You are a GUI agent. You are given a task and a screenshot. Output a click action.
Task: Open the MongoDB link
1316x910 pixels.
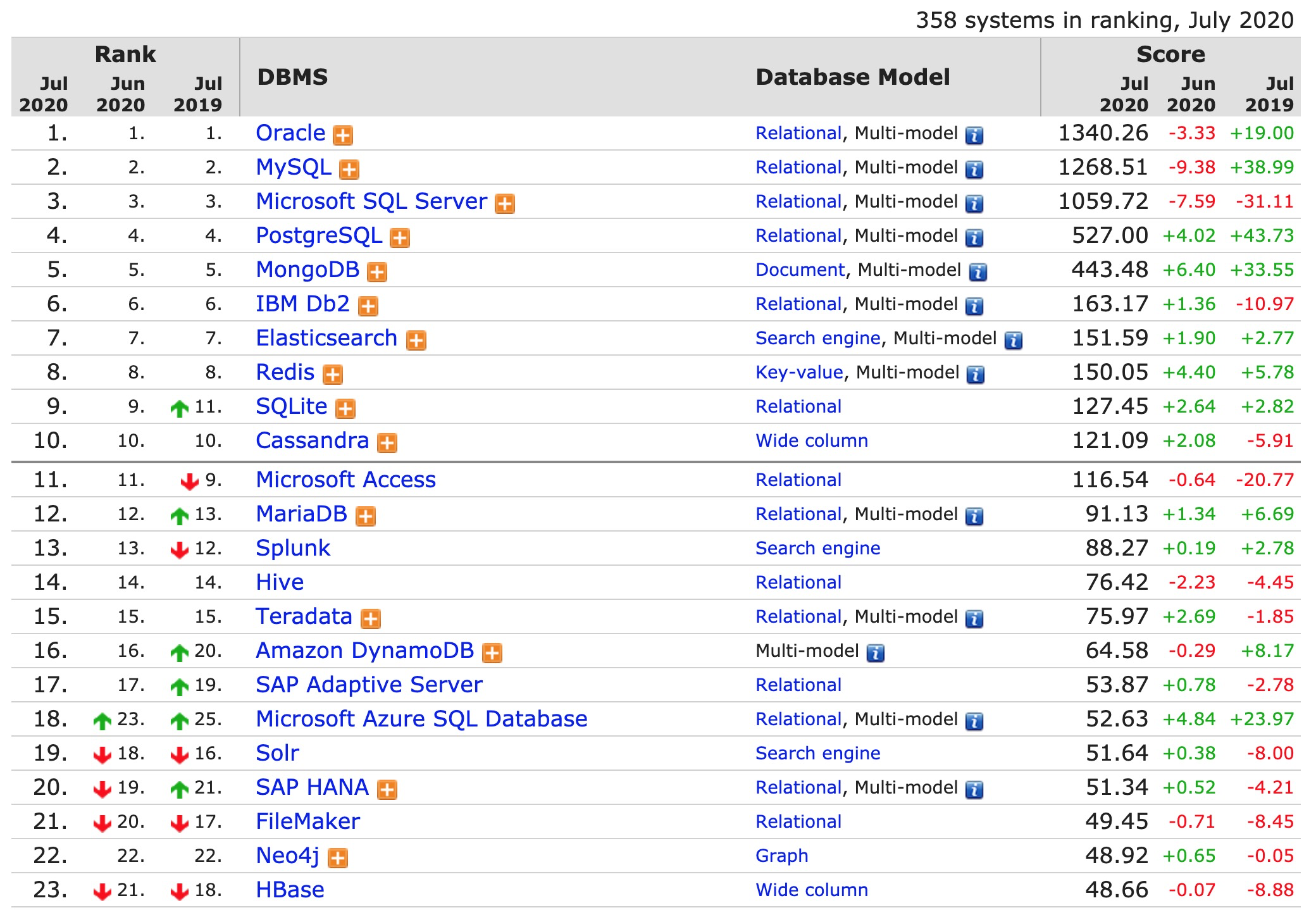click(307, 270)
